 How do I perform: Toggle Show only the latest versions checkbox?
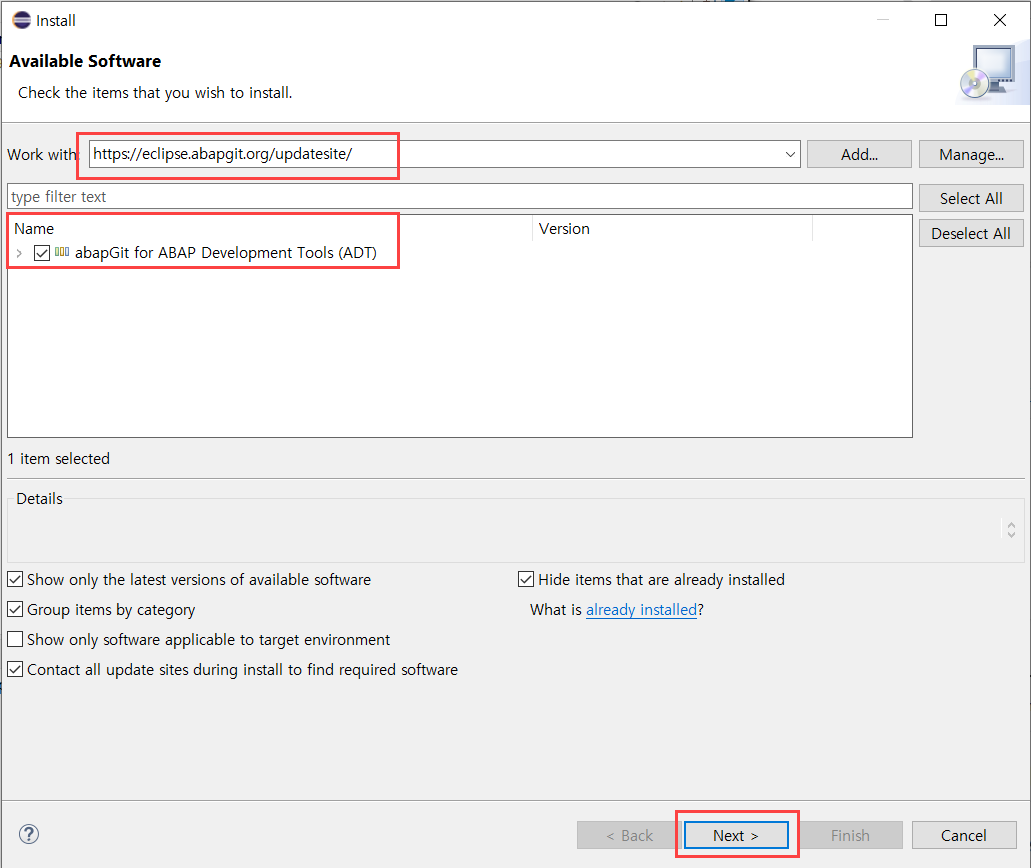click(15, 579)
